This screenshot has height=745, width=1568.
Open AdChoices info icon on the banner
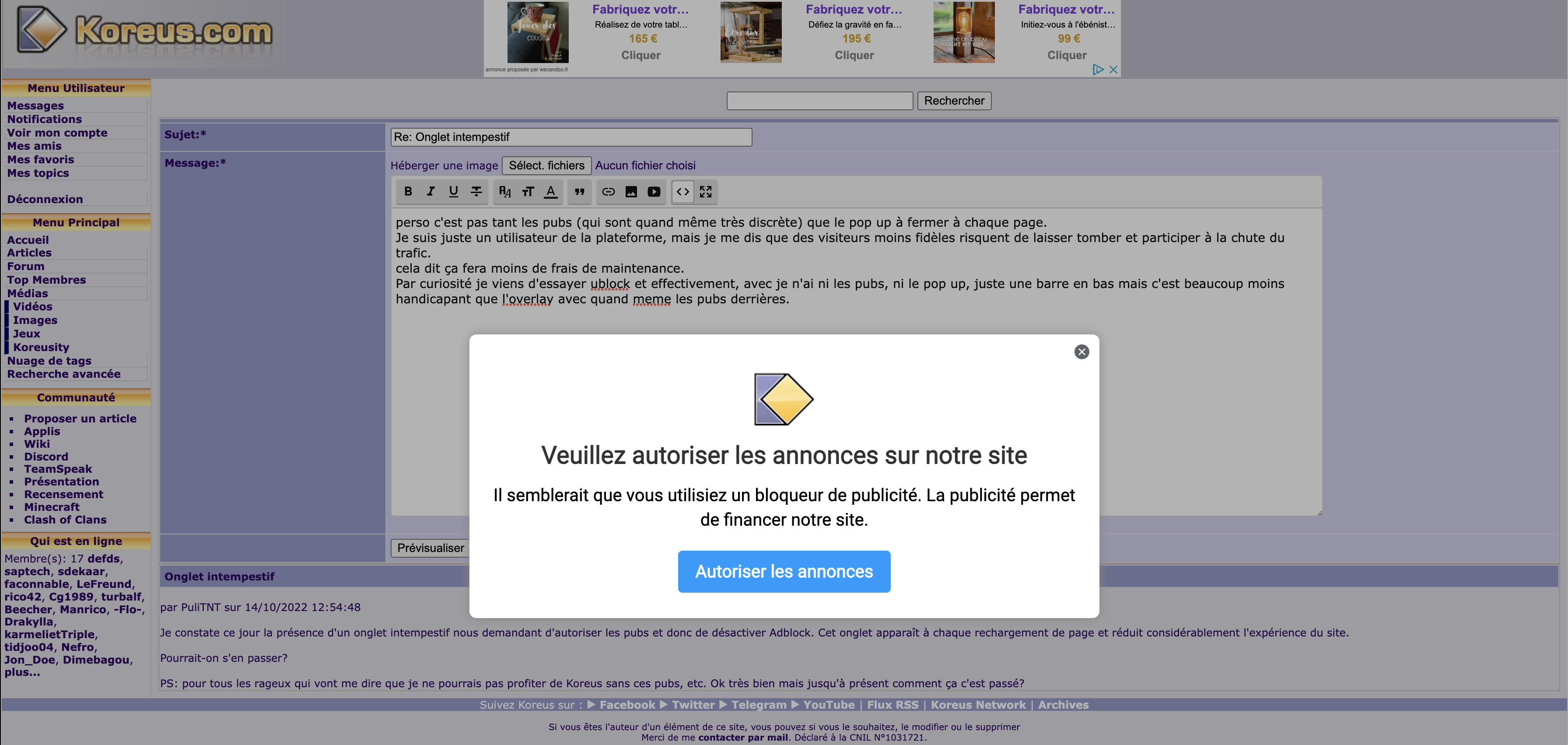tap(1098, 70)
